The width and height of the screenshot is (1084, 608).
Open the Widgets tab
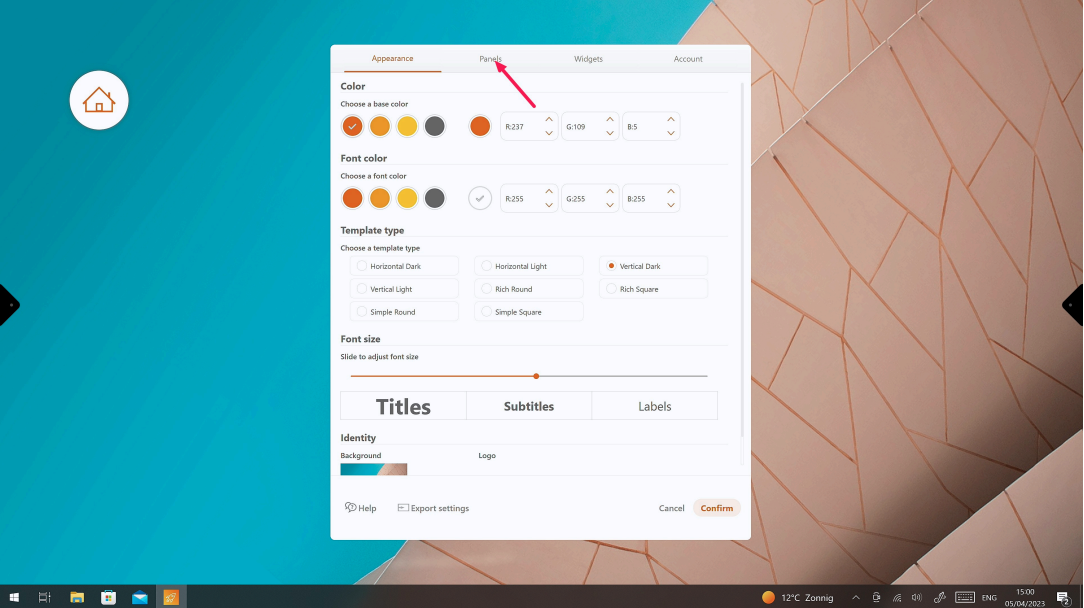(x=588, y=59)
